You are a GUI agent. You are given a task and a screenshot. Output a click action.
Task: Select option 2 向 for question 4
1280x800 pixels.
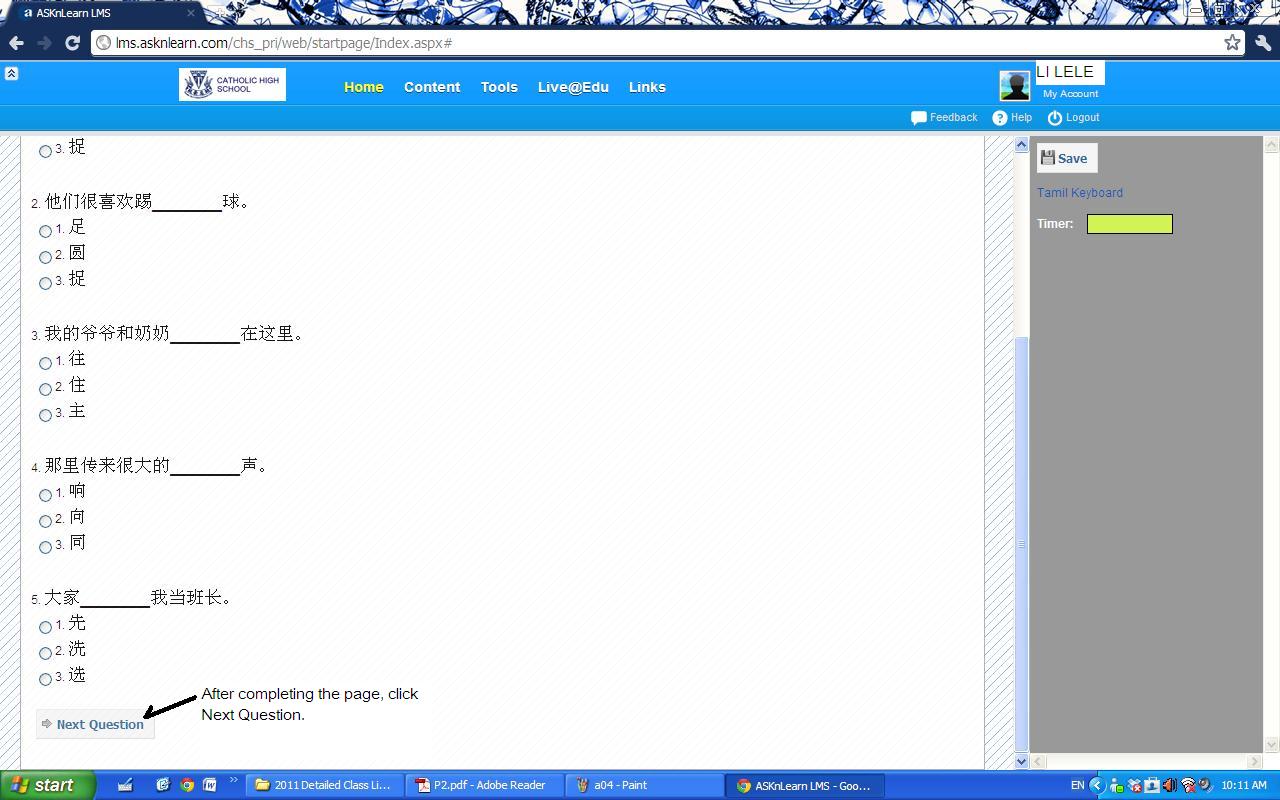pyautogui.click(x=45, y=521)
